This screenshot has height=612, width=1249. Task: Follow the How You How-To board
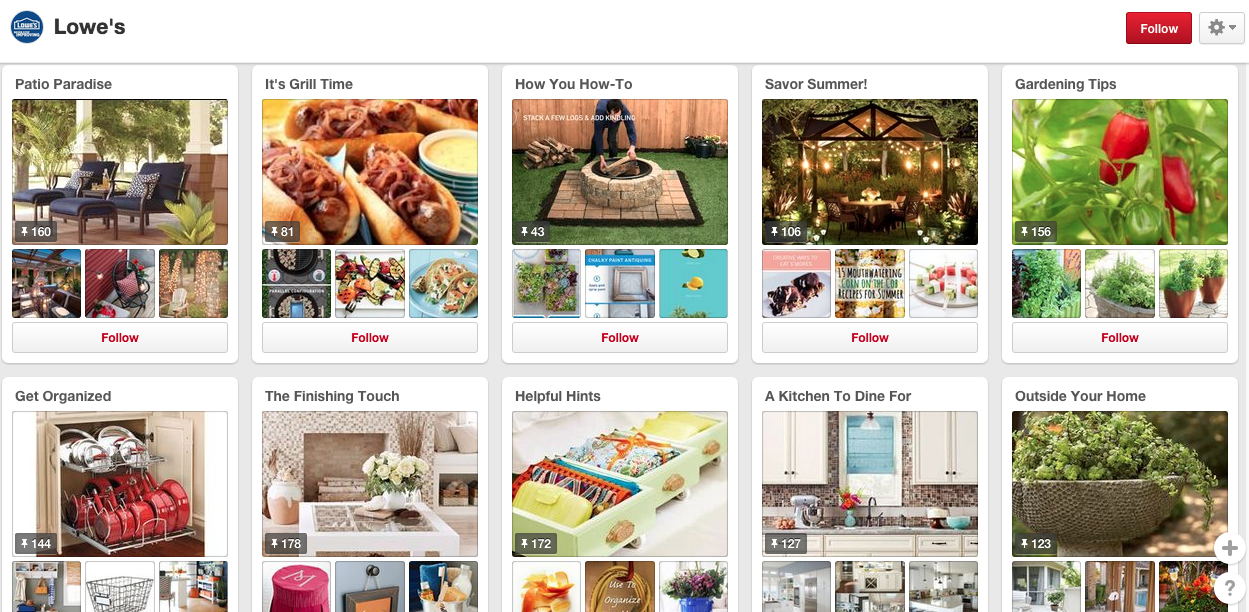(x=620, y=338)
